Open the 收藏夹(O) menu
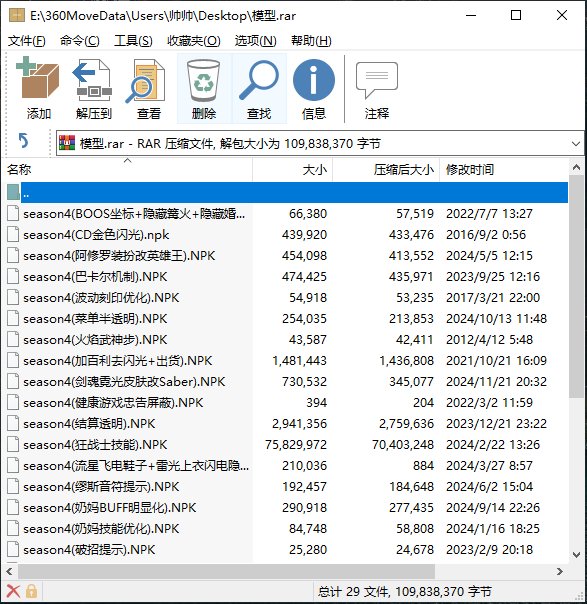This screenshot has width=587, height=604. coord(194,40)
